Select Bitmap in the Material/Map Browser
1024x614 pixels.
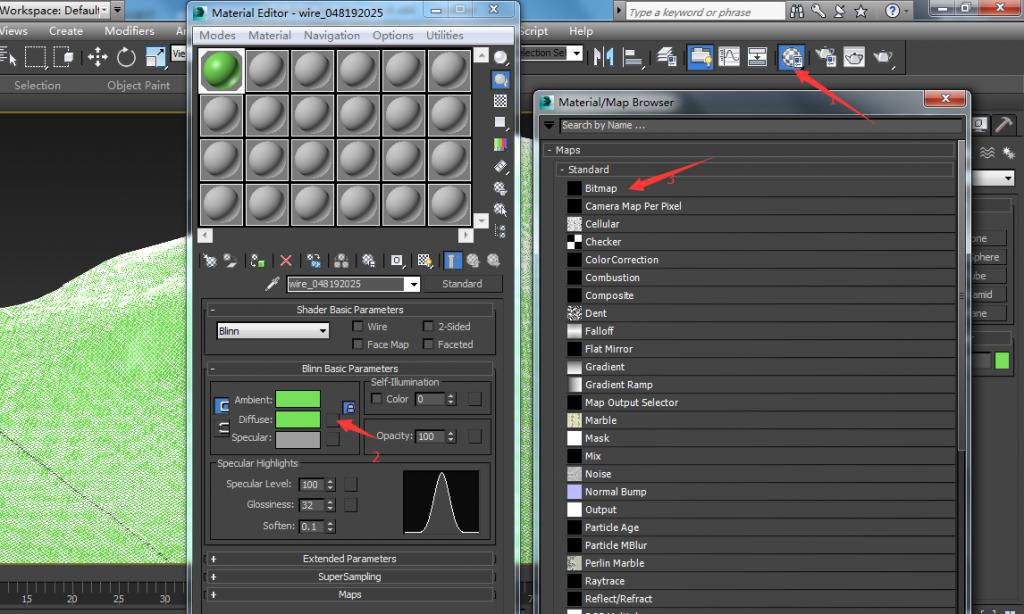click(601, 188)
